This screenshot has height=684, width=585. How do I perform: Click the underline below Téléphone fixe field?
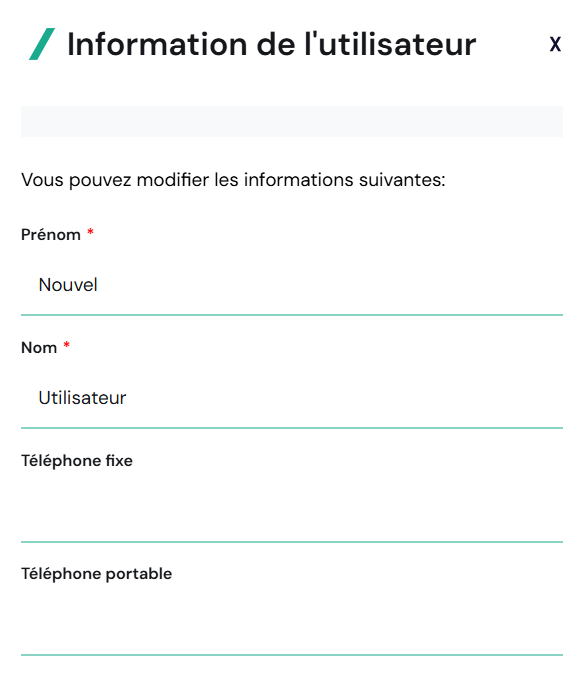292,541
